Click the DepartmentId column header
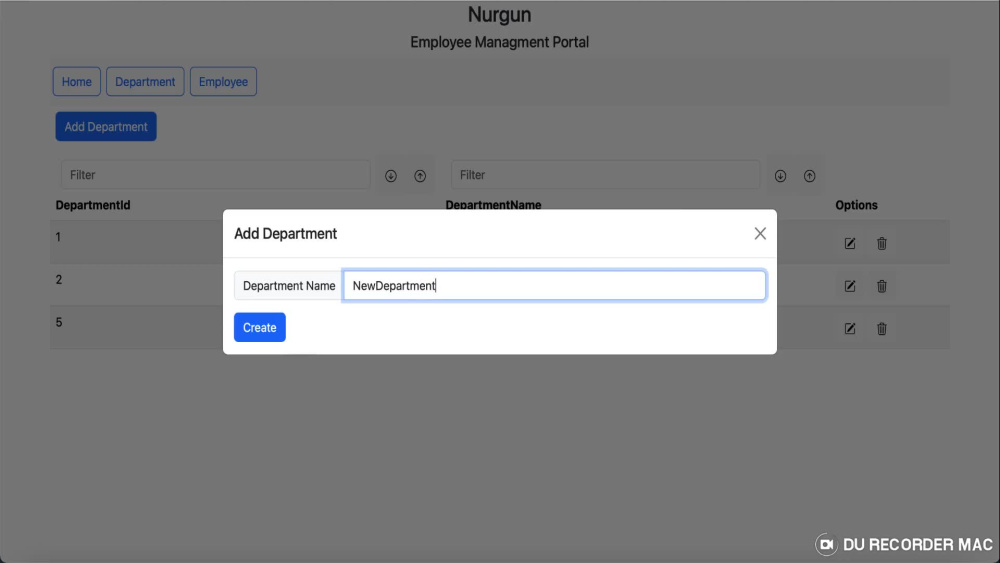Viewport: 1000px width, 563px height. point(92,205)
